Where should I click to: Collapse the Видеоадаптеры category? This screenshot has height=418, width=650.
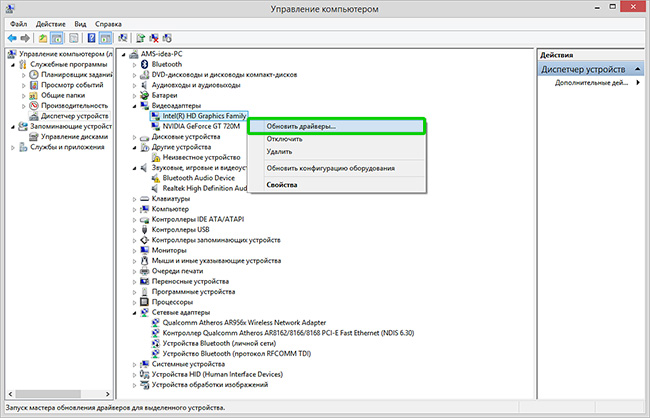[134, 106]
